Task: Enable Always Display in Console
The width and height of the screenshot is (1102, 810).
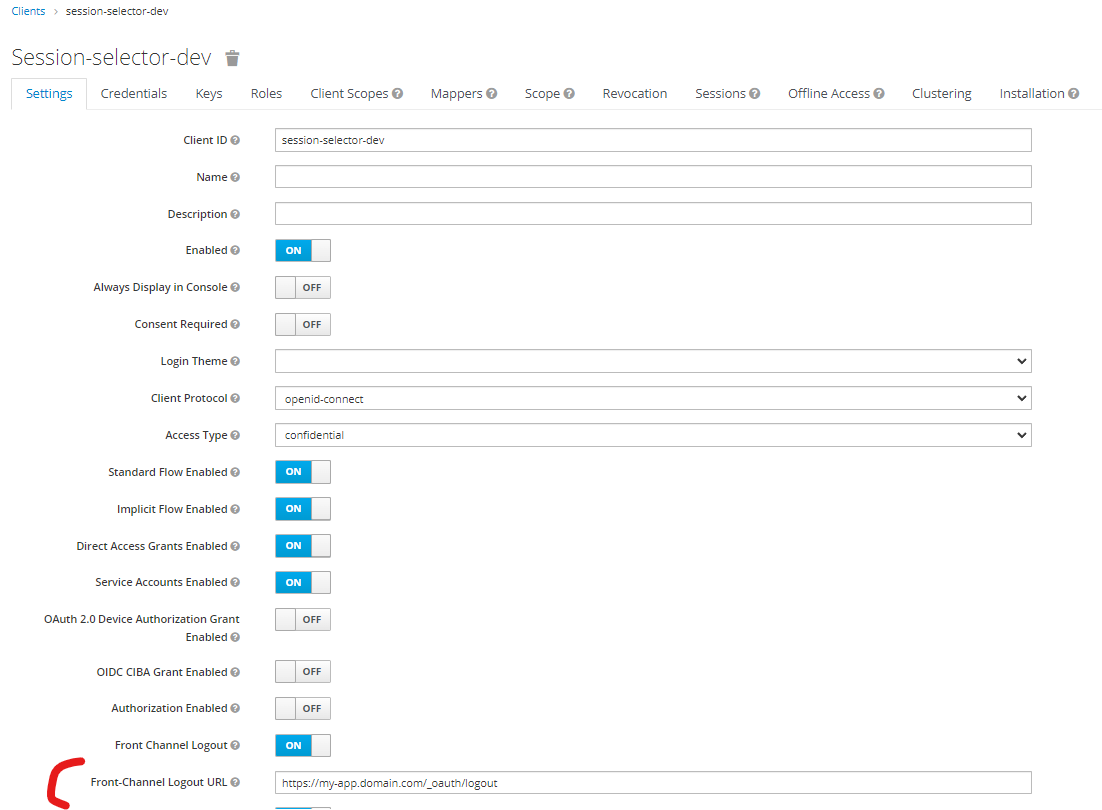Action: click(302, 287)
